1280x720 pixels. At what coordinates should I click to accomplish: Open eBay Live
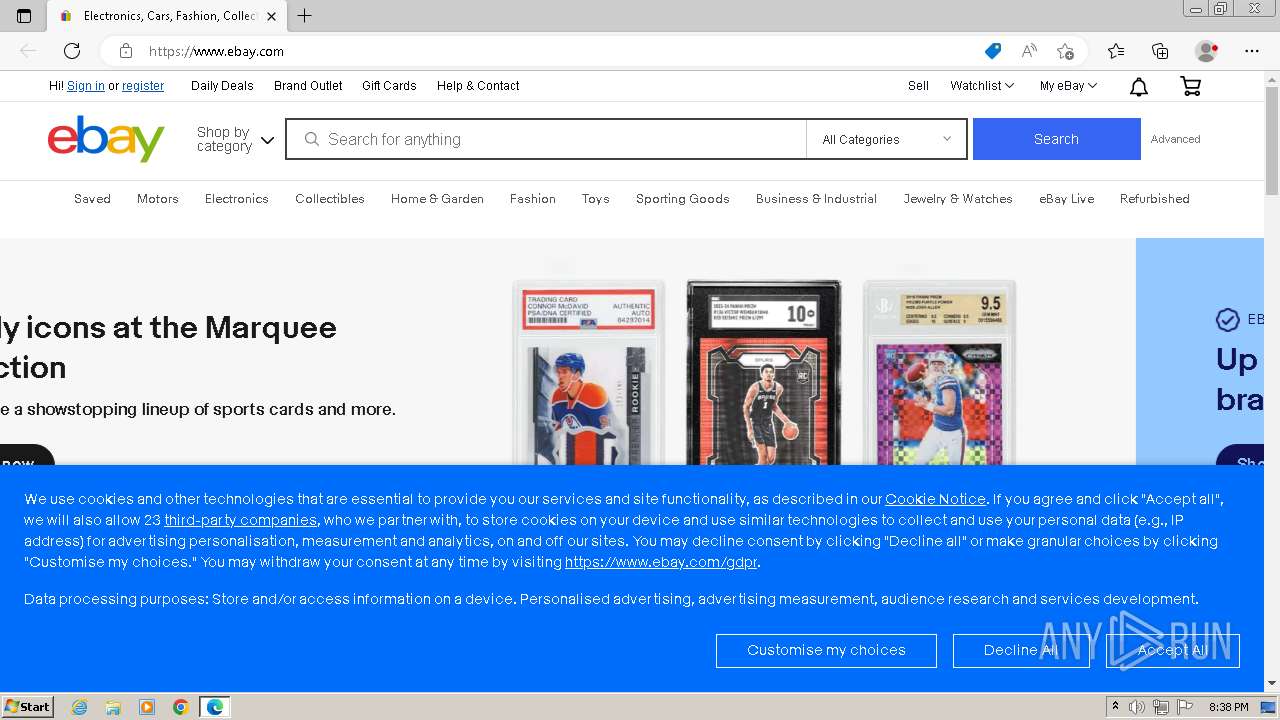coord(1067,199)
